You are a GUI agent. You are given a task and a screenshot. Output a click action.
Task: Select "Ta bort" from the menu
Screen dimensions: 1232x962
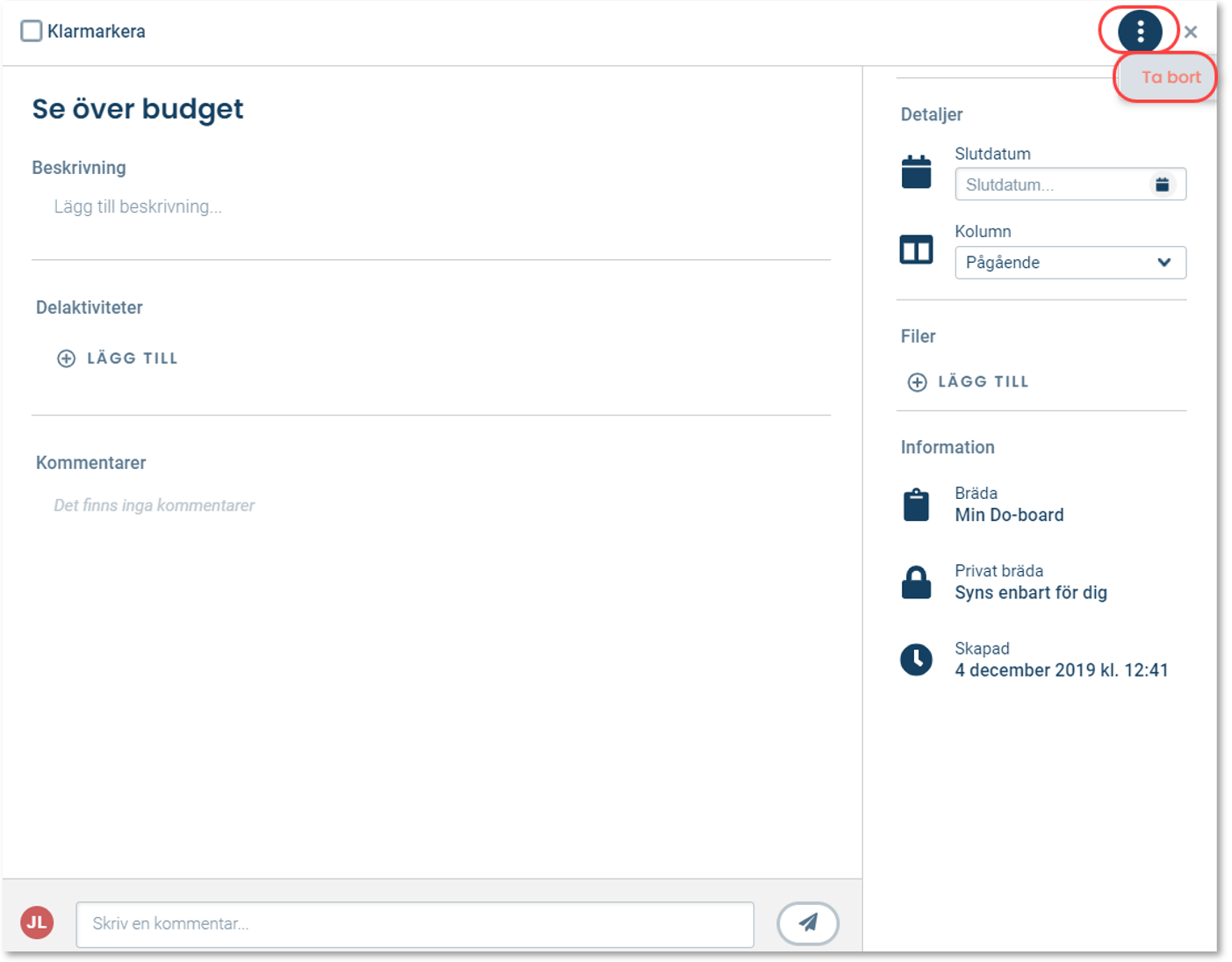[1170, 77]
